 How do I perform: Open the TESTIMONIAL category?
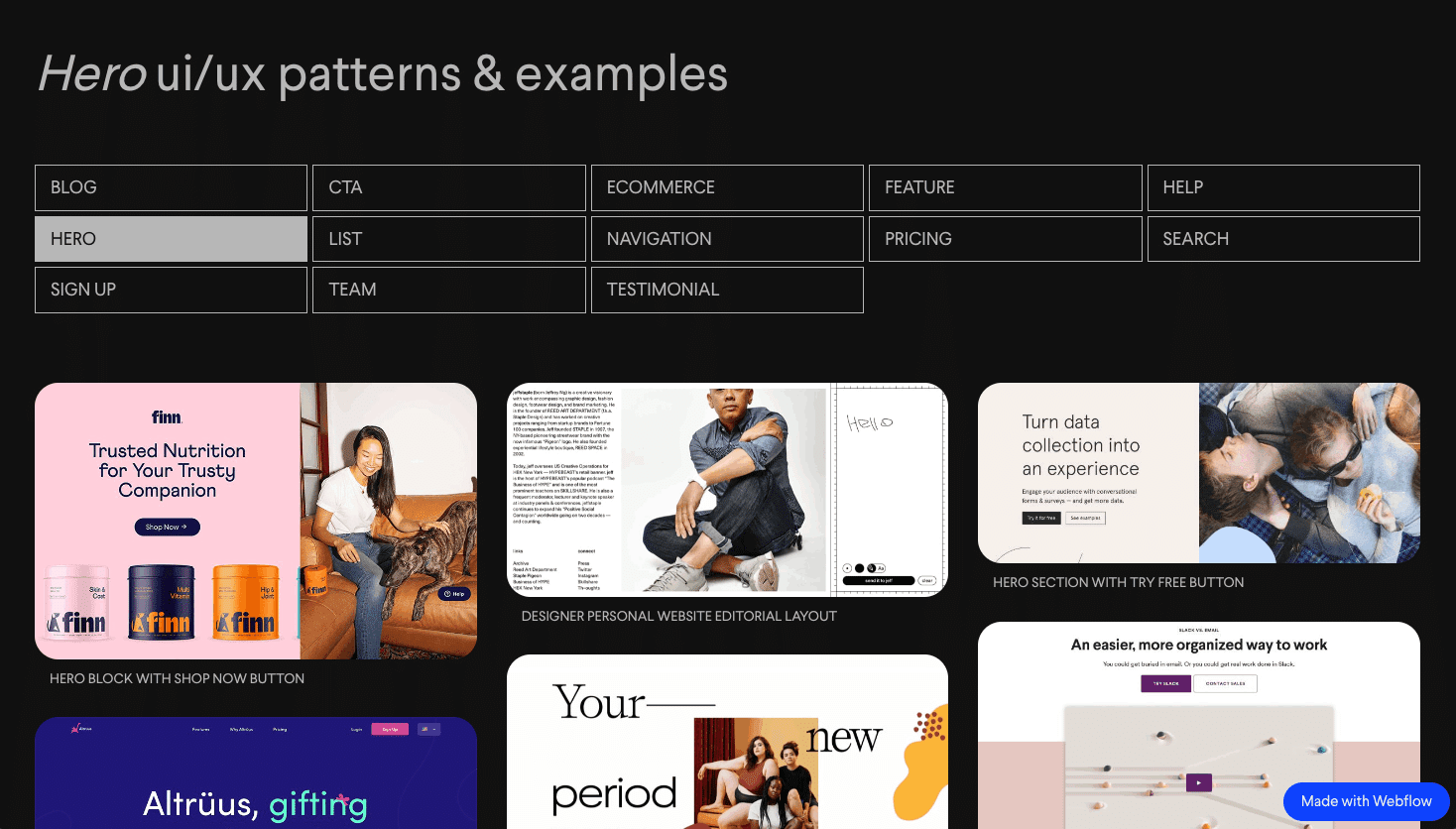[727, 290]
